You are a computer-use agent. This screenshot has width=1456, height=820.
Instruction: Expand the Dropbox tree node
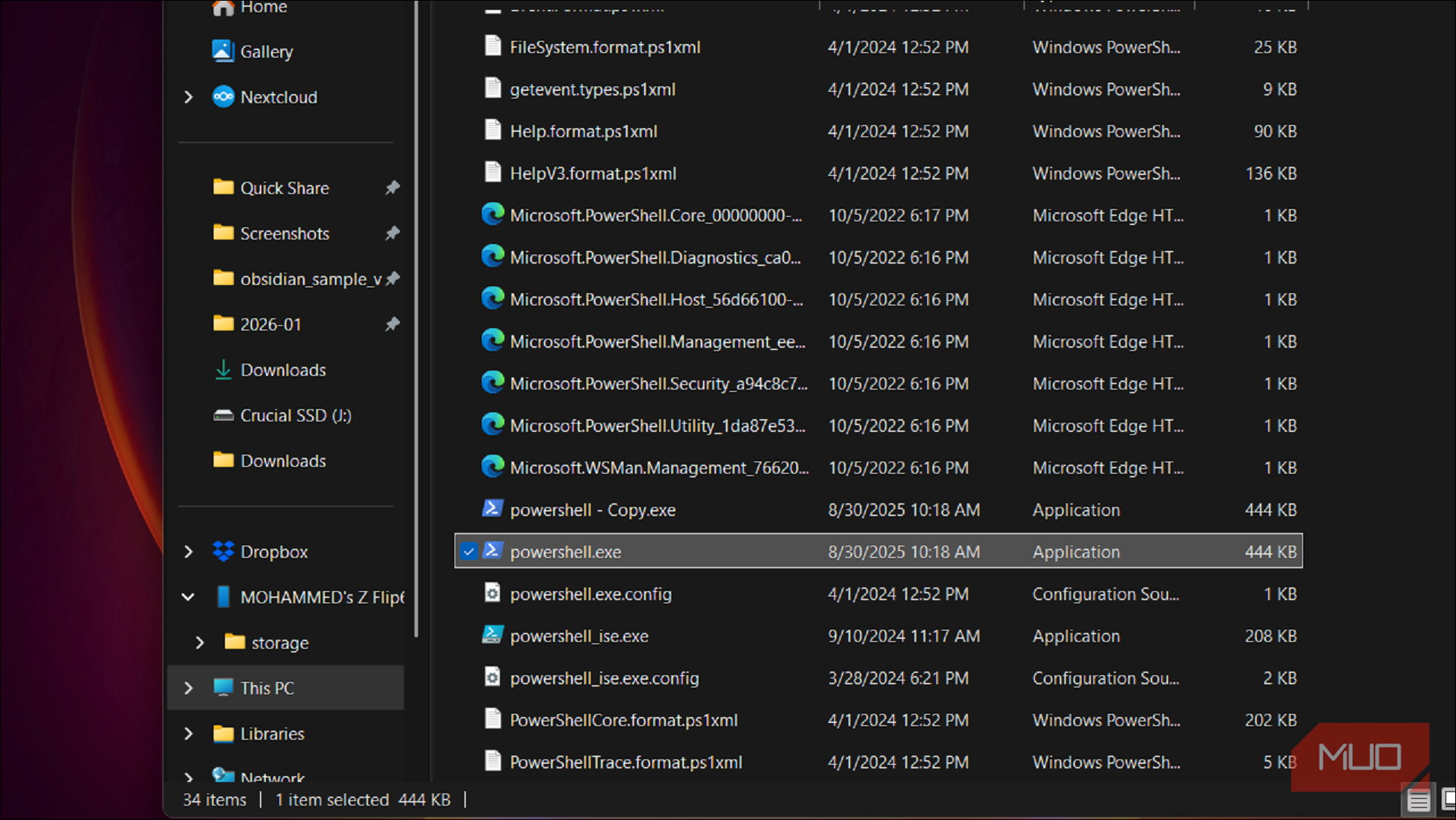[x=189, y=552]
